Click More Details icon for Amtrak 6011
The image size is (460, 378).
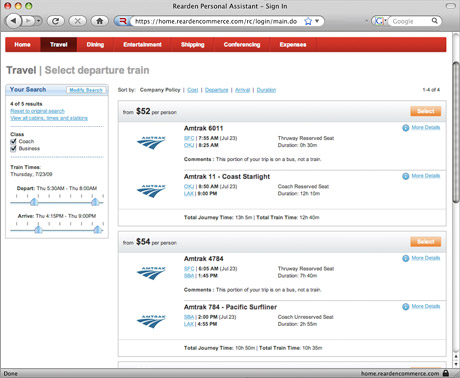click(406, 128)
